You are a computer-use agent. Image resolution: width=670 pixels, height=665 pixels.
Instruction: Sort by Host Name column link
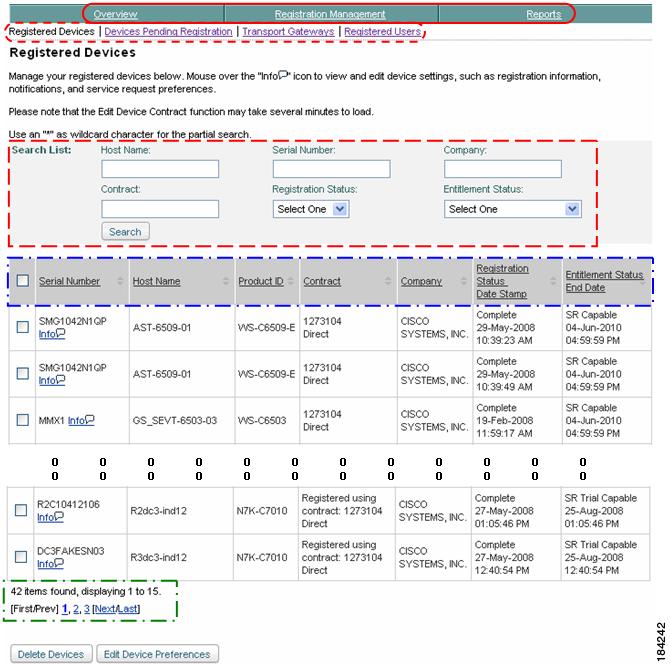(x=156, y=281)
